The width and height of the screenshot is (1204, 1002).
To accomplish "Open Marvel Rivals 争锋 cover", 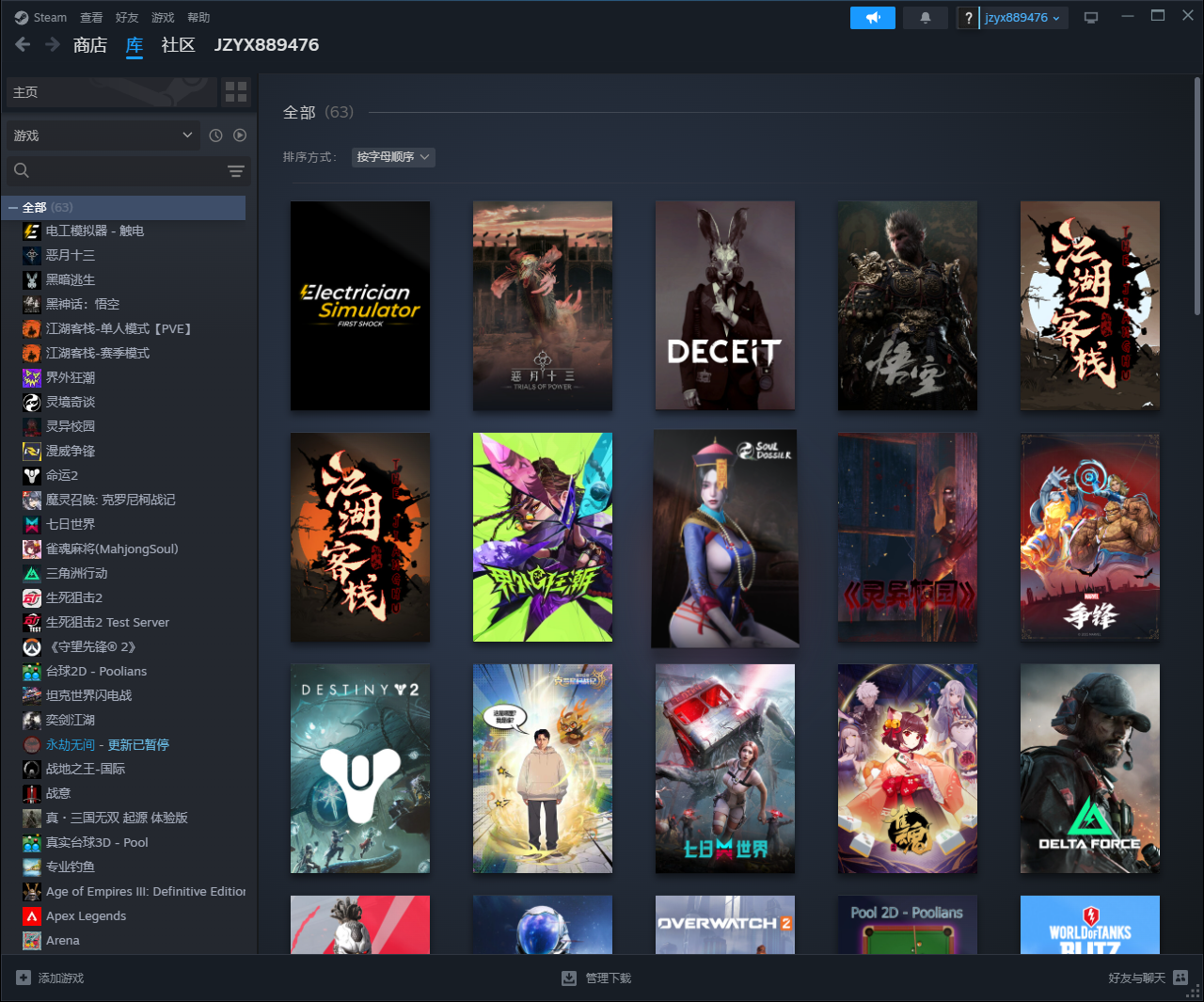I will pyautogui.click(x=1090, y=537).
